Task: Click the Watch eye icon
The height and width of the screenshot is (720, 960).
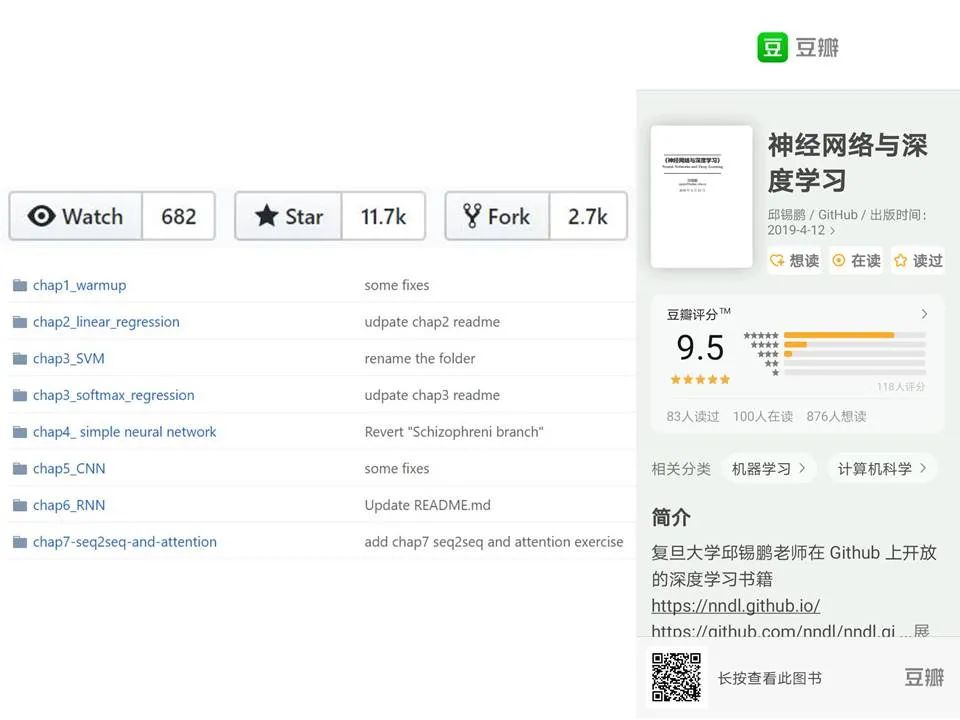Action: [x=41, y=216]
